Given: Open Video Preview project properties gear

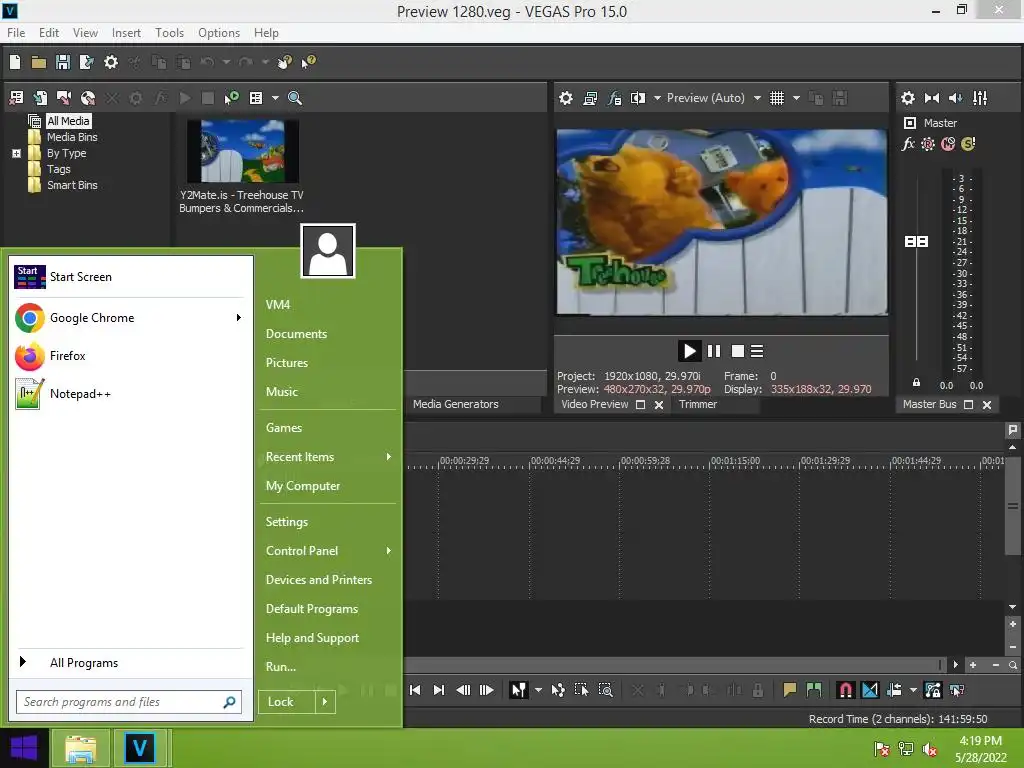Looking at the screenshot, I should 566,98.
